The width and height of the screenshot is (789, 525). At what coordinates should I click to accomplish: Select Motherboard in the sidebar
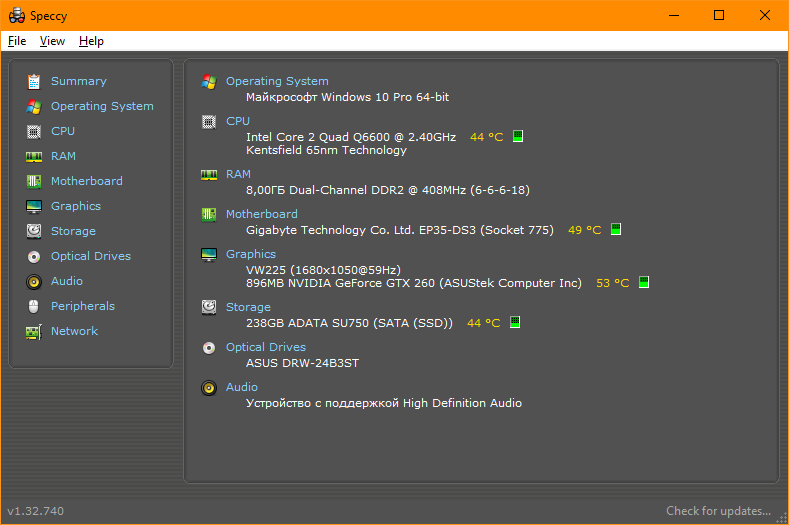(87, 181)
